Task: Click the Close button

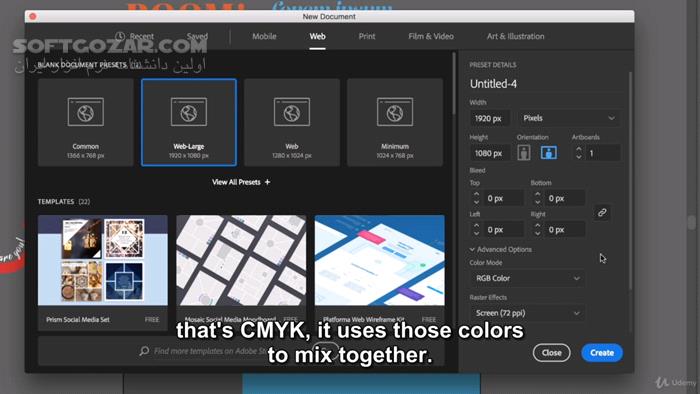Action: 551,353
